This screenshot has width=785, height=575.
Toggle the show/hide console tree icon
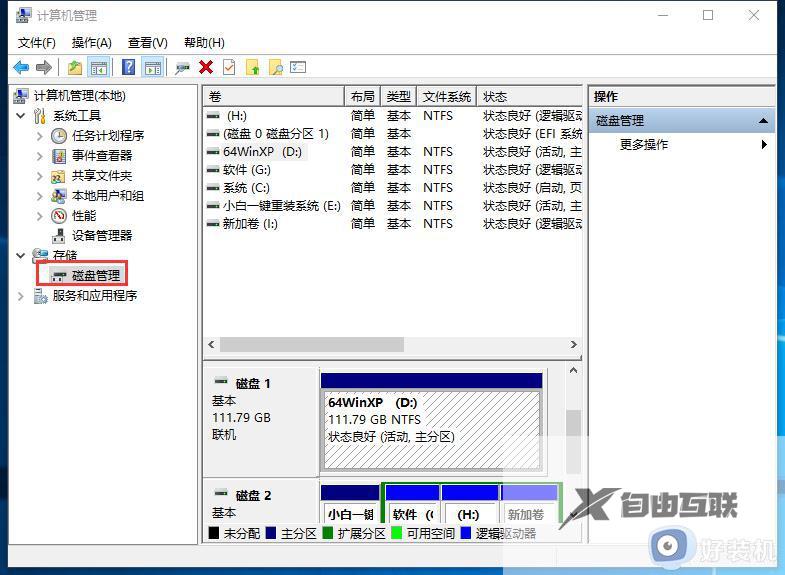[x=99, y=67]
